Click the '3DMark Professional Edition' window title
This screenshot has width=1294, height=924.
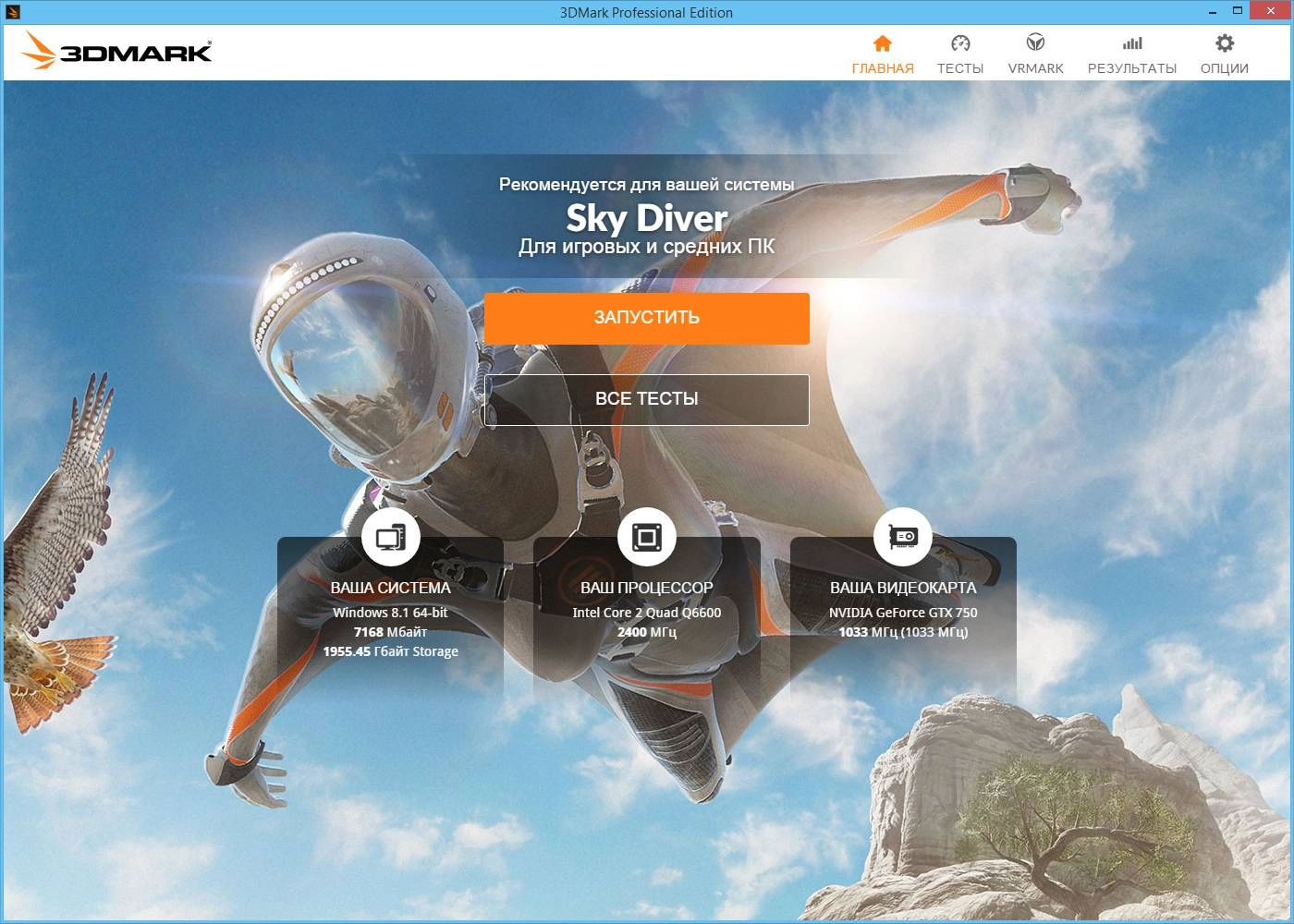pyautogui.click(x=646, y=13)
